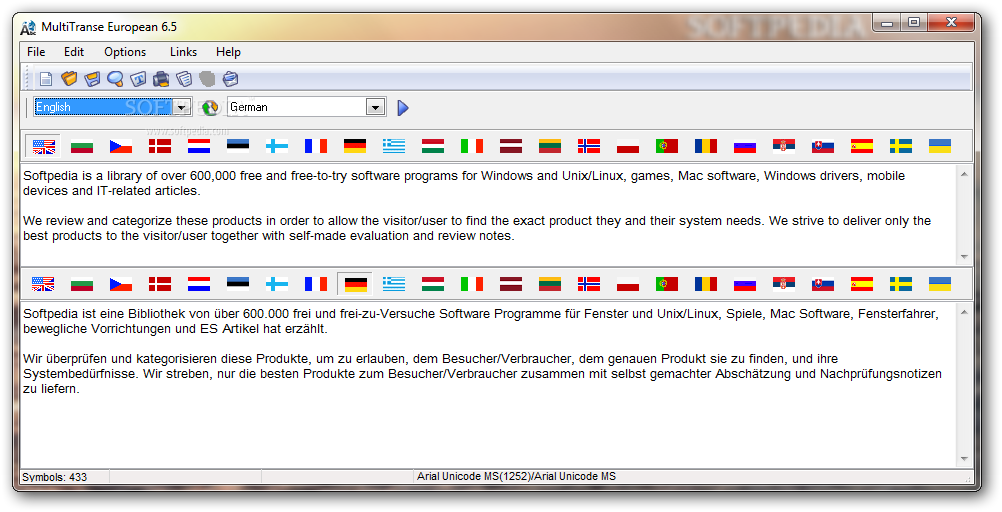Open the English source language dropdown
Viewport: 1002px width, 512px height.
(x=182, y=107)
